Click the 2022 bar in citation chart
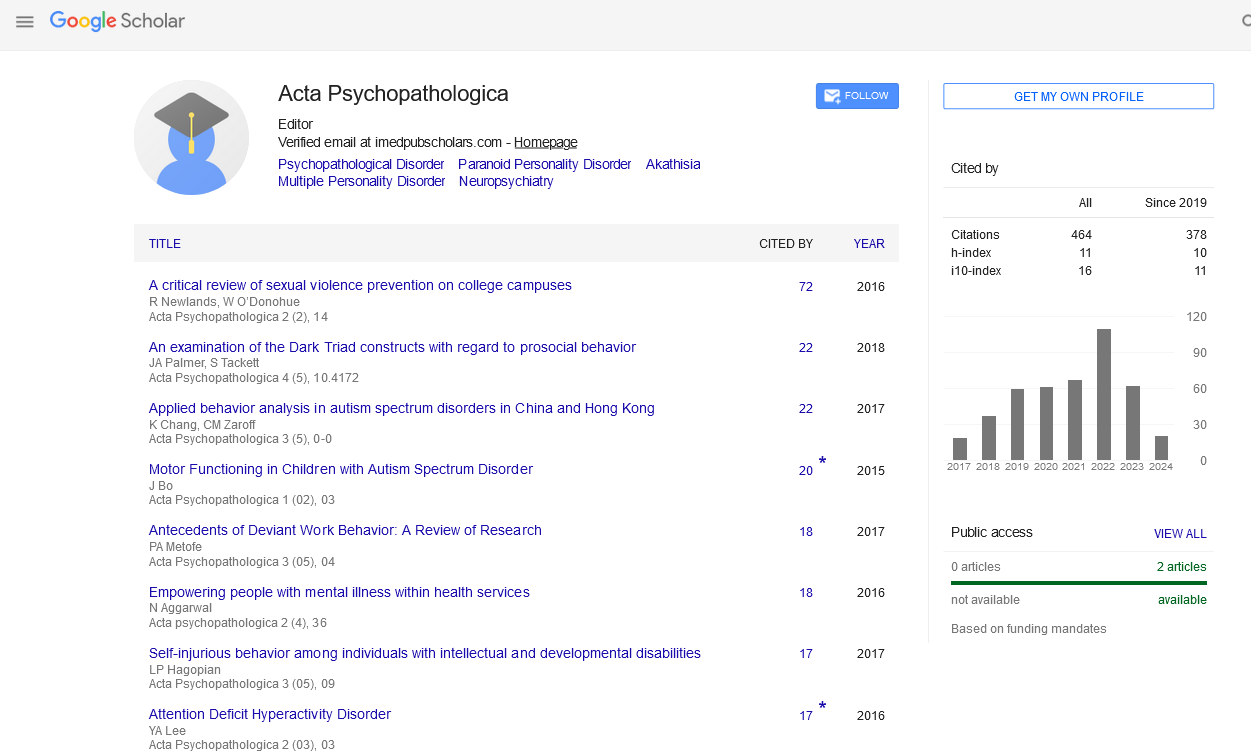This screenshot has height=756, width=1251. coord(1104,394)
